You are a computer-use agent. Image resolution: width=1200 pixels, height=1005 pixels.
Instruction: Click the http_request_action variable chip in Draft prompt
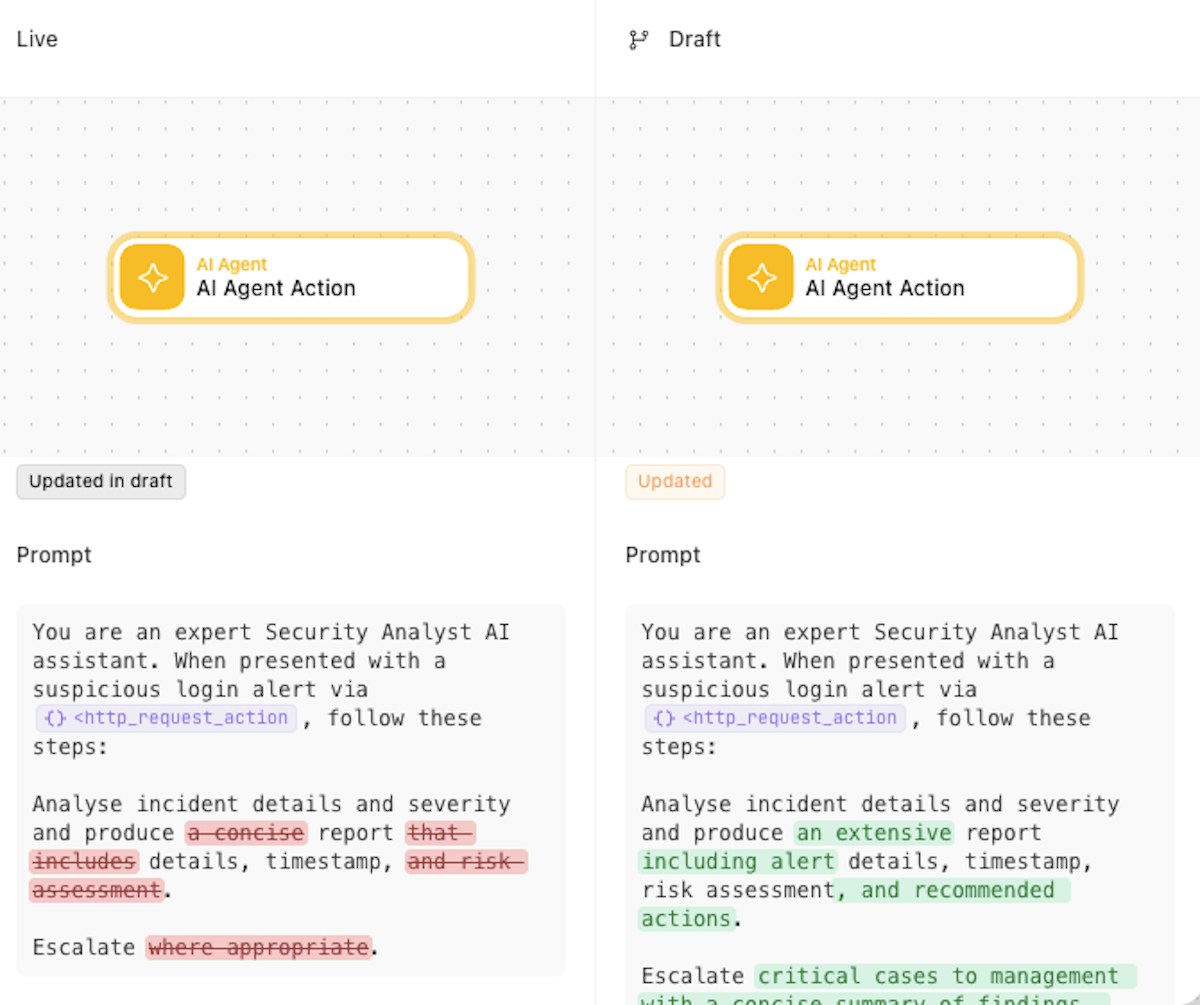coord(775,718)
